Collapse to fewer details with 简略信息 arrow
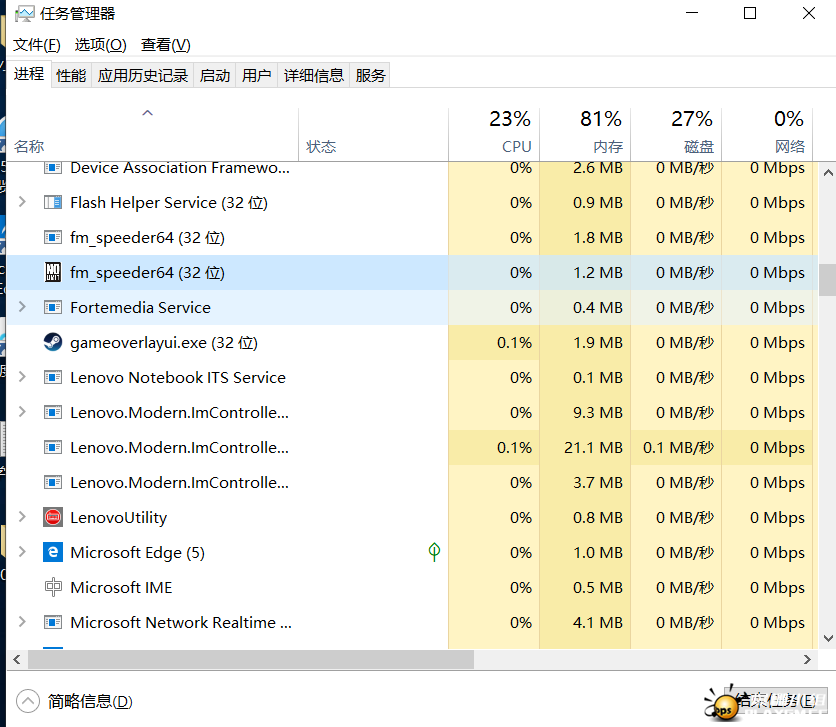The width and height of the screenshot is (836, 727). 28,701
